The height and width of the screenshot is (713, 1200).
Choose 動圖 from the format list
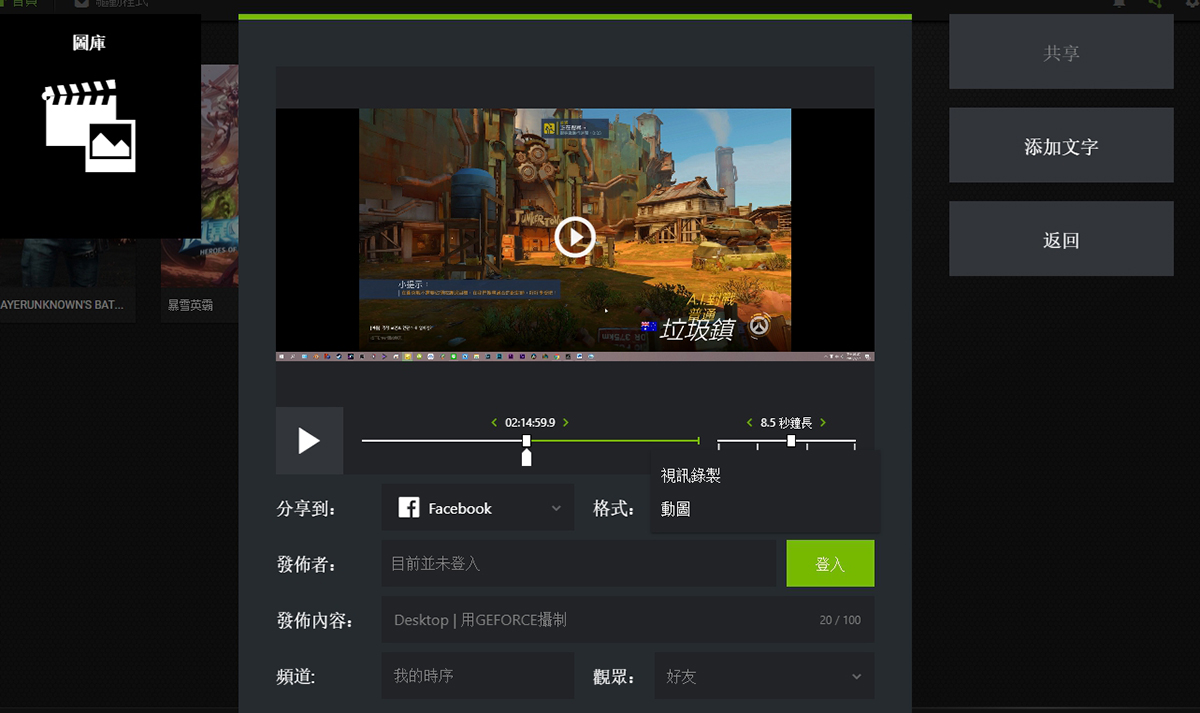point(676,510)
